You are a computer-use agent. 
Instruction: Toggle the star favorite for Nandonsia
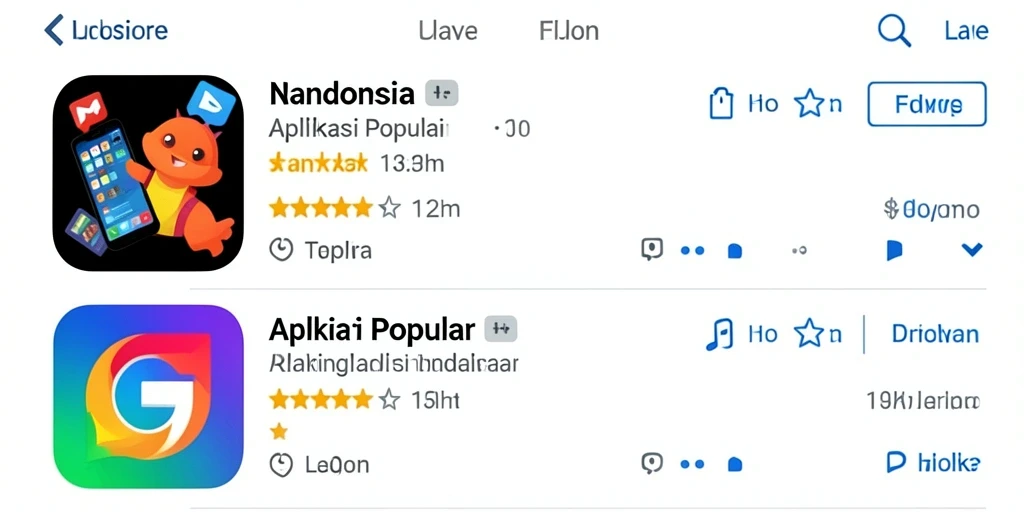809,104
